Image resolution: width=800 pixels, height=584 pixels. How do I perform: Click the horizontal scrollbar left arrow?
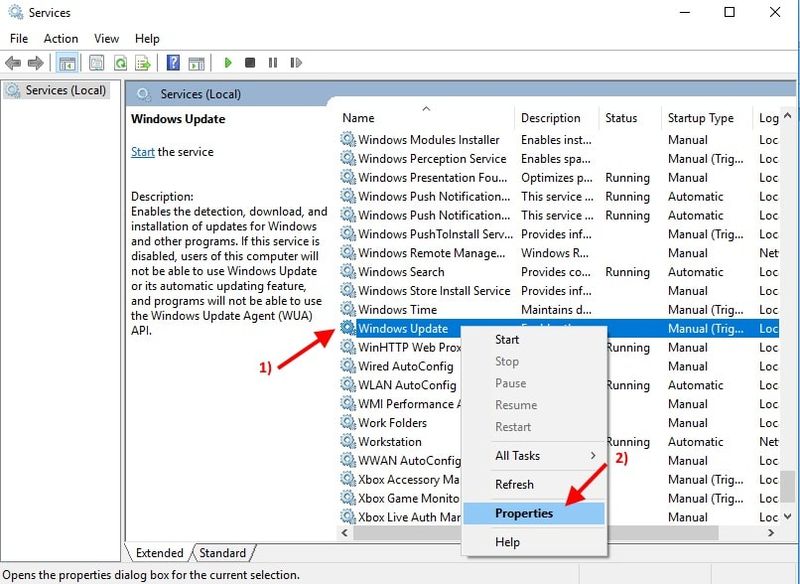345,533
